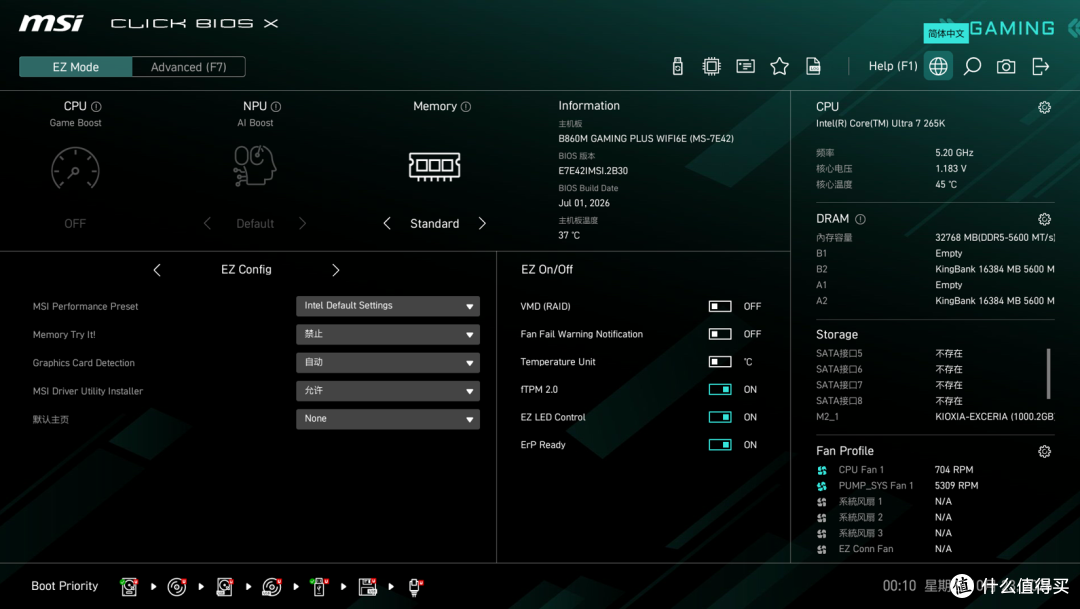Click the exit icon at top right

1040,66
